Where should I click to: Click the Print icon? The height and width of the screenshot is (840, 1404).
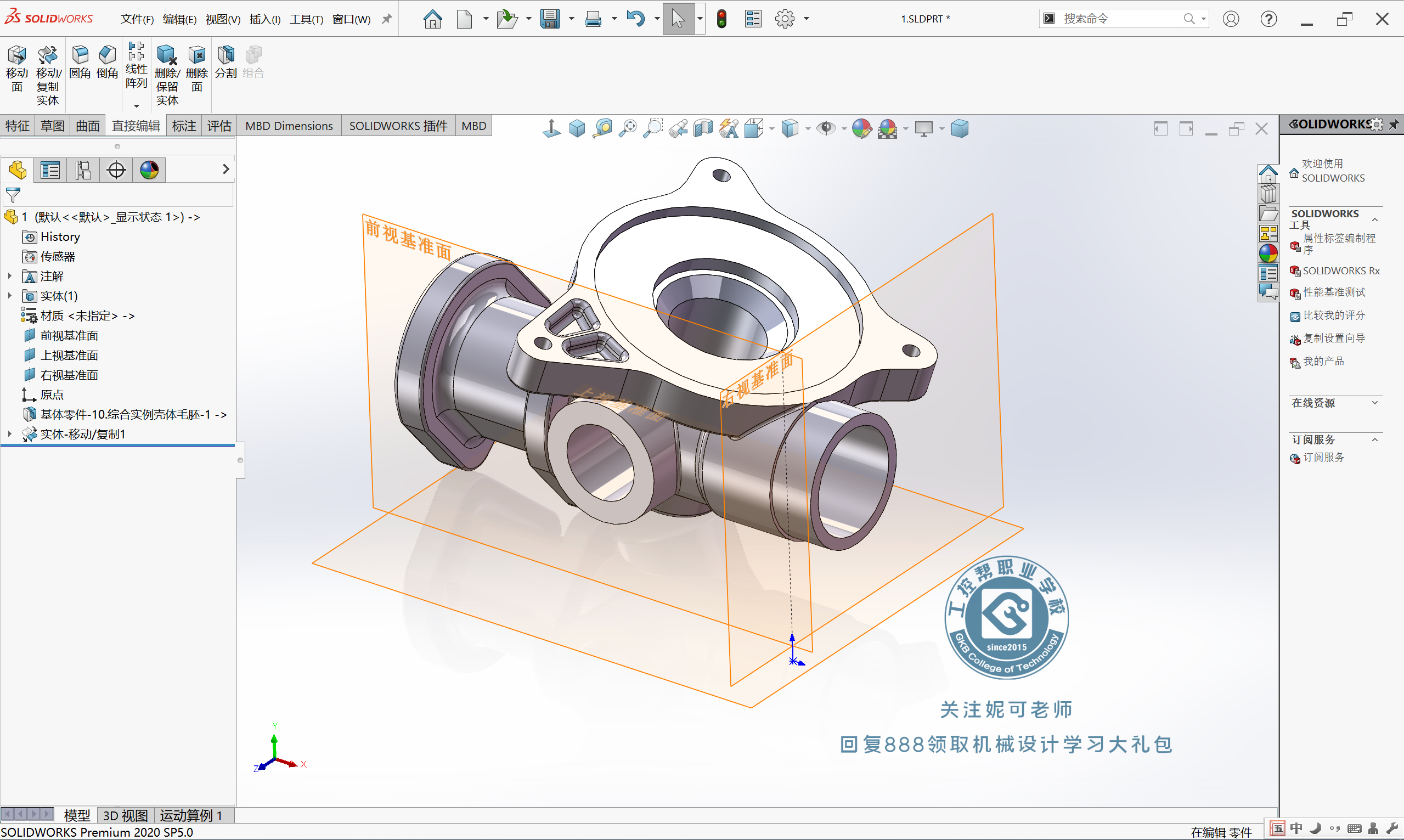tap(593, 19)
